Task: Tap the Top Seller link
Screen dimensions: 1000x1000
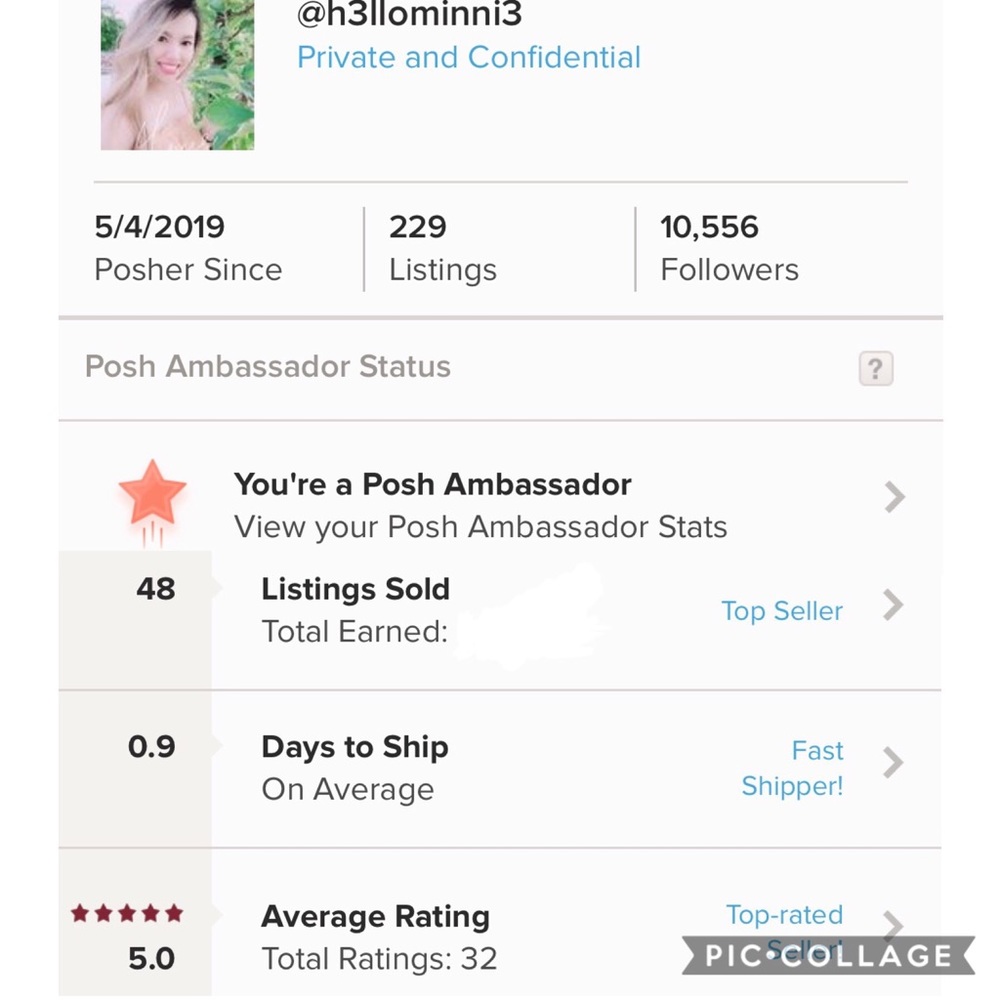Action: 782,611
